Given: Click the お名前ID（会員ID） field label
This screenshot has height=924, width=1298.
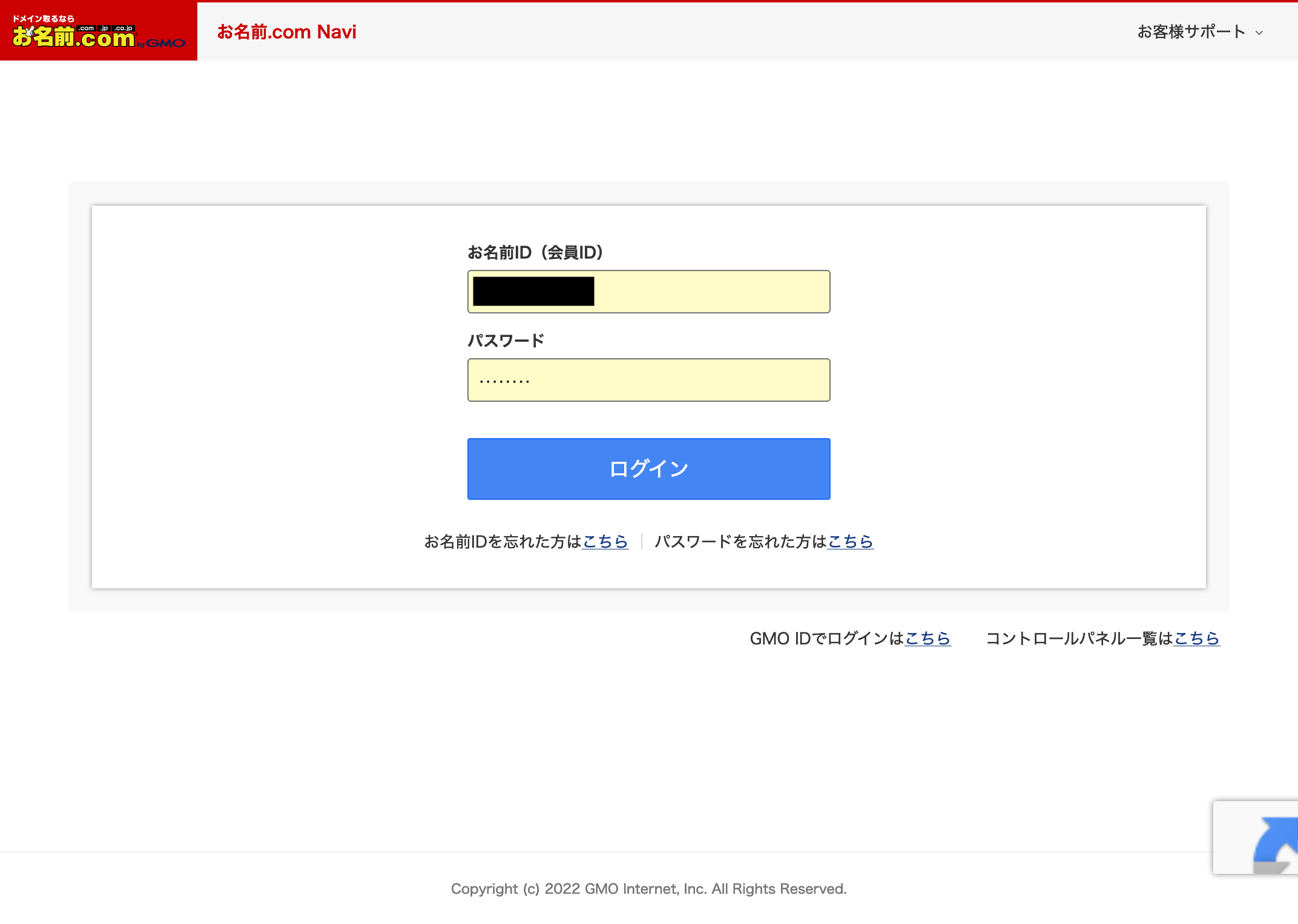Looking at the screenshot, I should point(535,252).
